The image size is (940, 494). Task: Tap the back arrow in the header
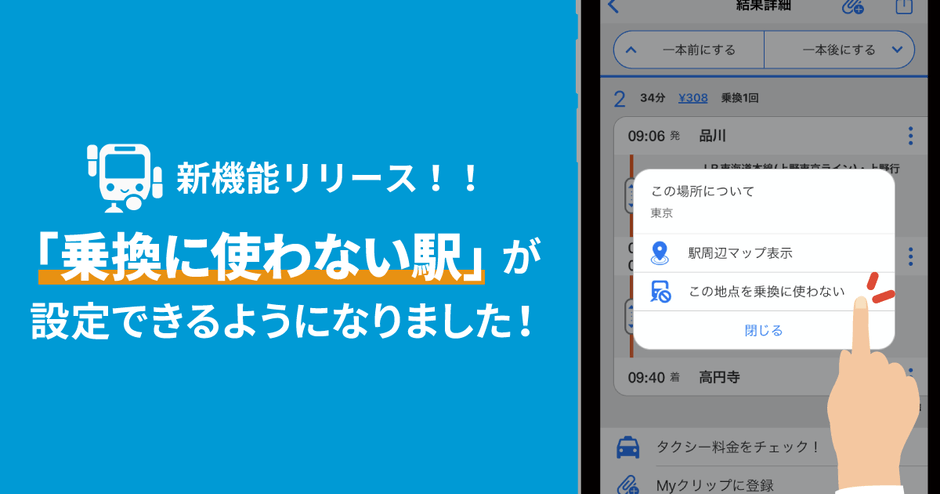[x=613, y=6]
